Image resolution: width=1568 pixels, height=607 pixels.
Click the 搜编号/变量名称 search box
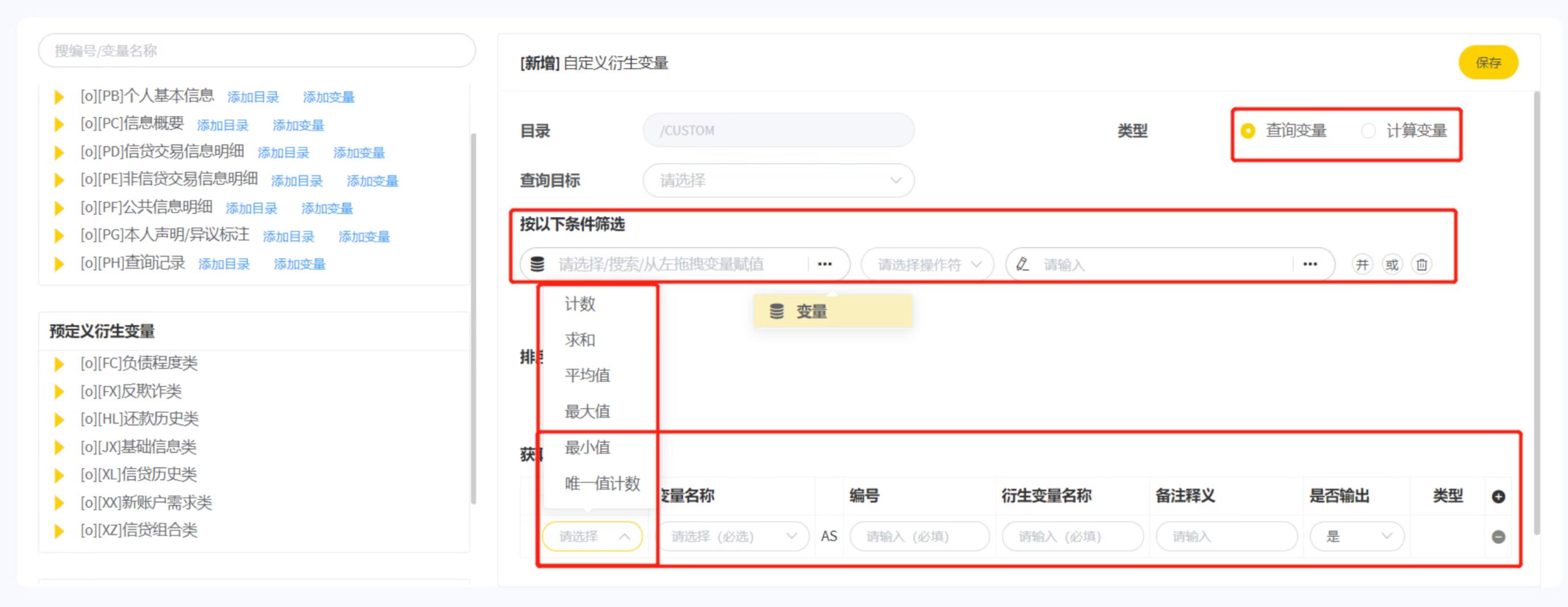pos(257,51)
